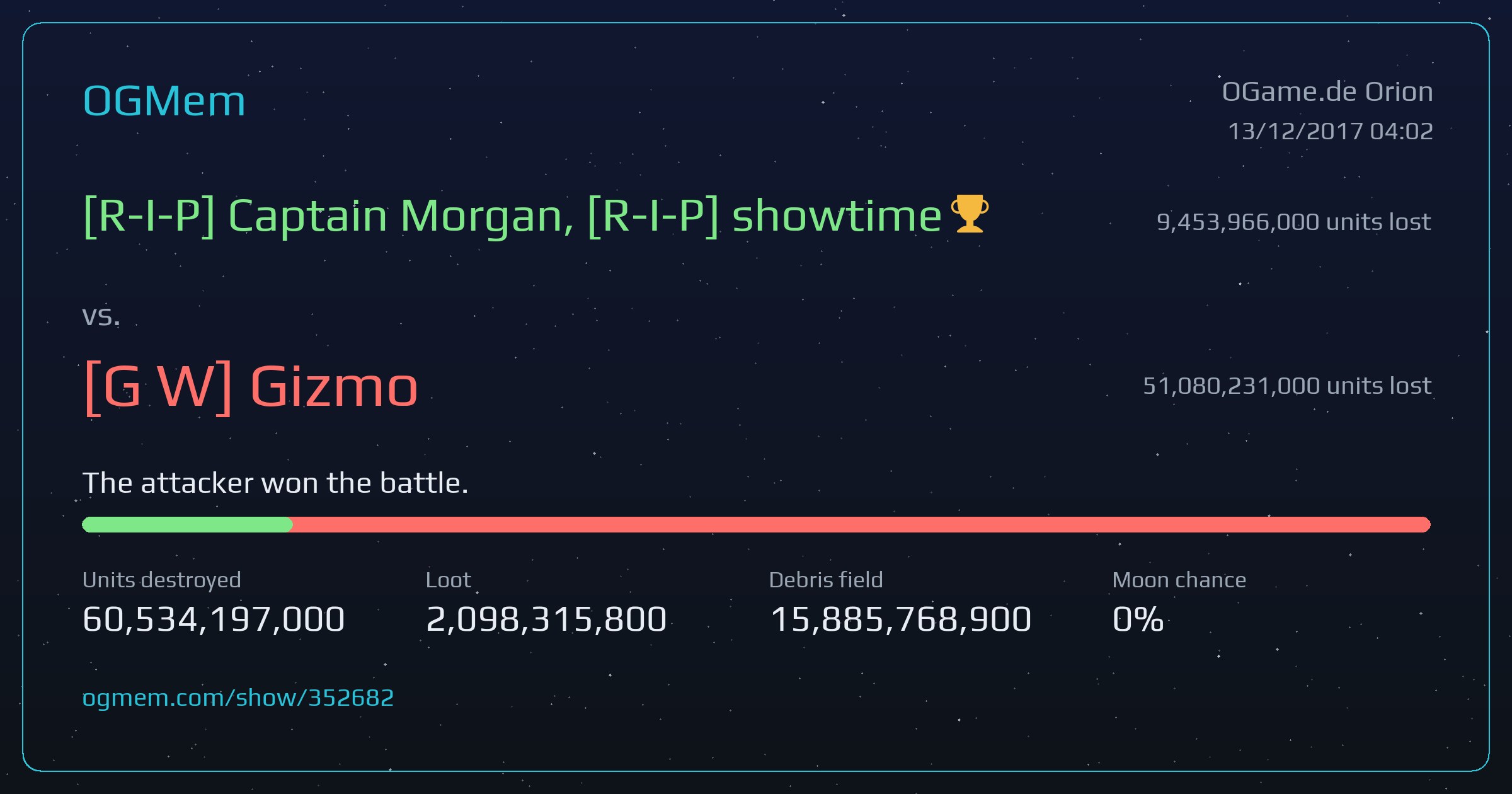Click the "vs." separator text
The width and height of the screenshot is (1512, 794).
(x=101, y=316)
